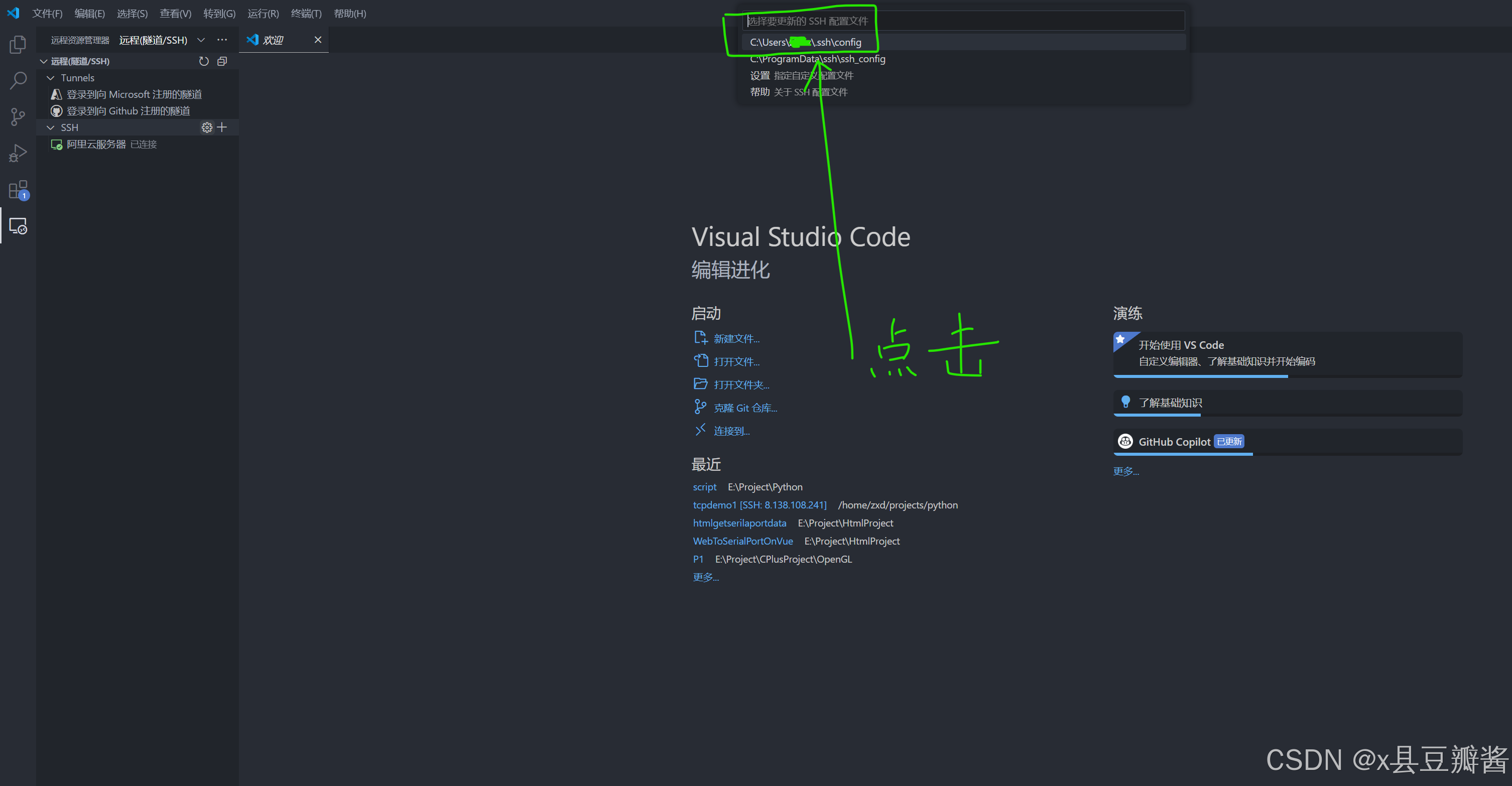Image resolution: width=1512 pixels, height=786 pixels.
Task: Open SSH config file via gear icon
Action: [x=207, y=127]
